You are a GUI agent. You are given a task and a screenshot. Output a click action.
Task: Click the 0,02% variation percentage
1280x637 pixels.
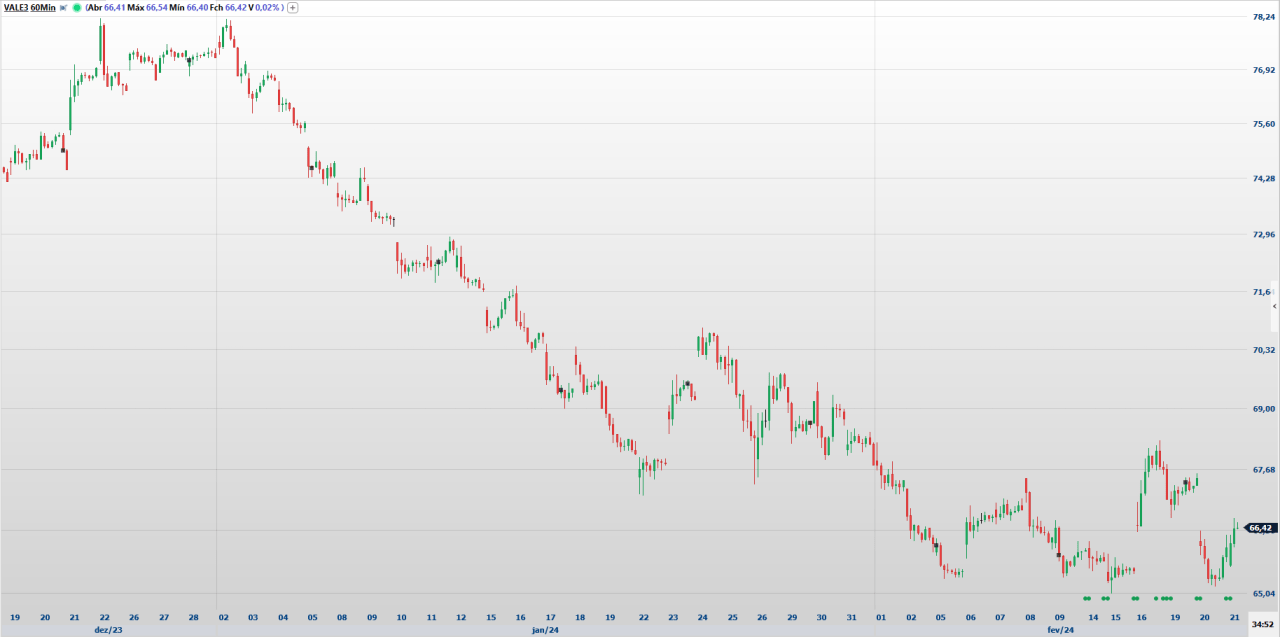point(268,7)
